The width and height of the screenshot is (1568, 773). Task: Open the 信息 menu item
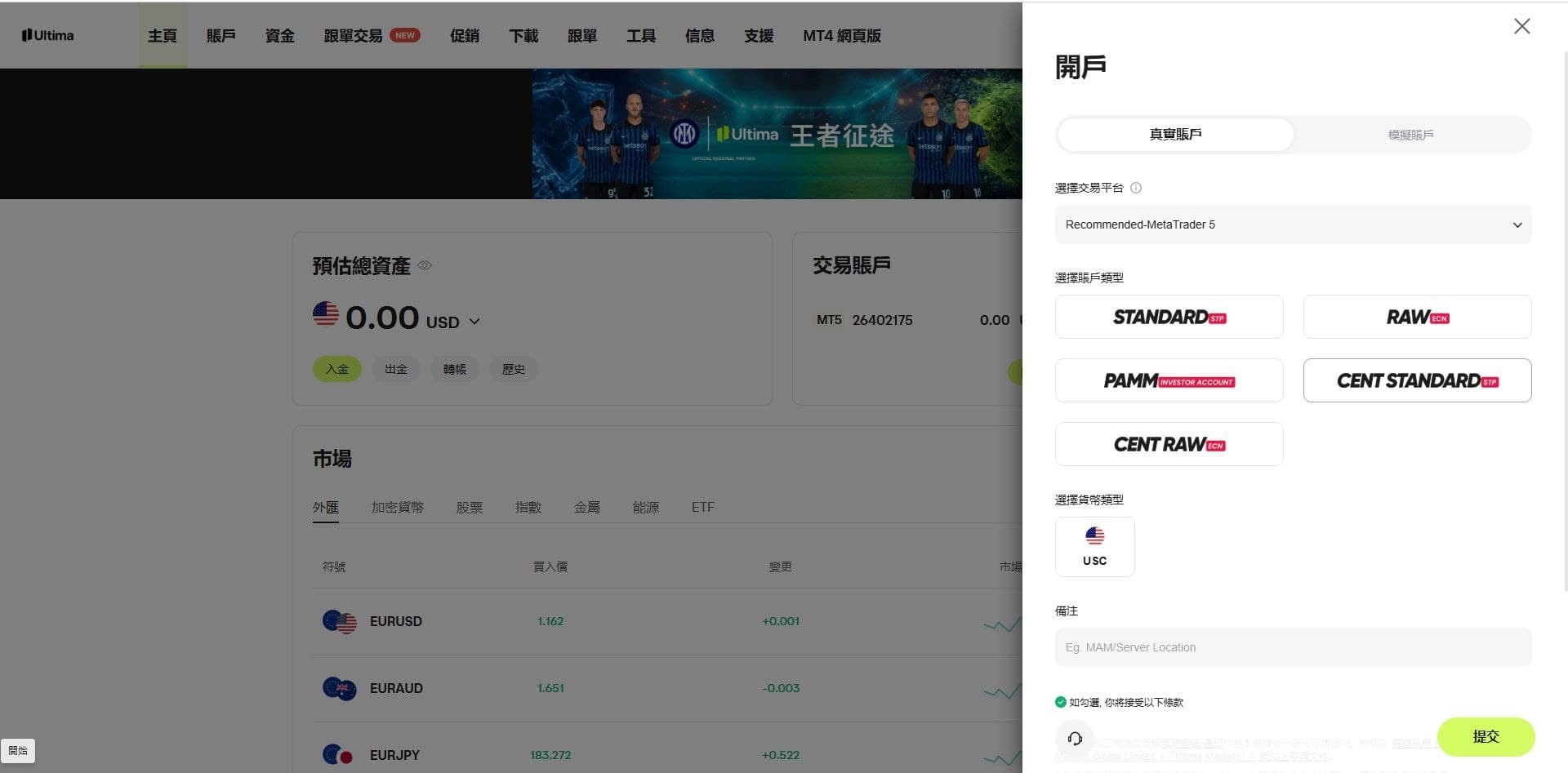(x=700, y=36)
